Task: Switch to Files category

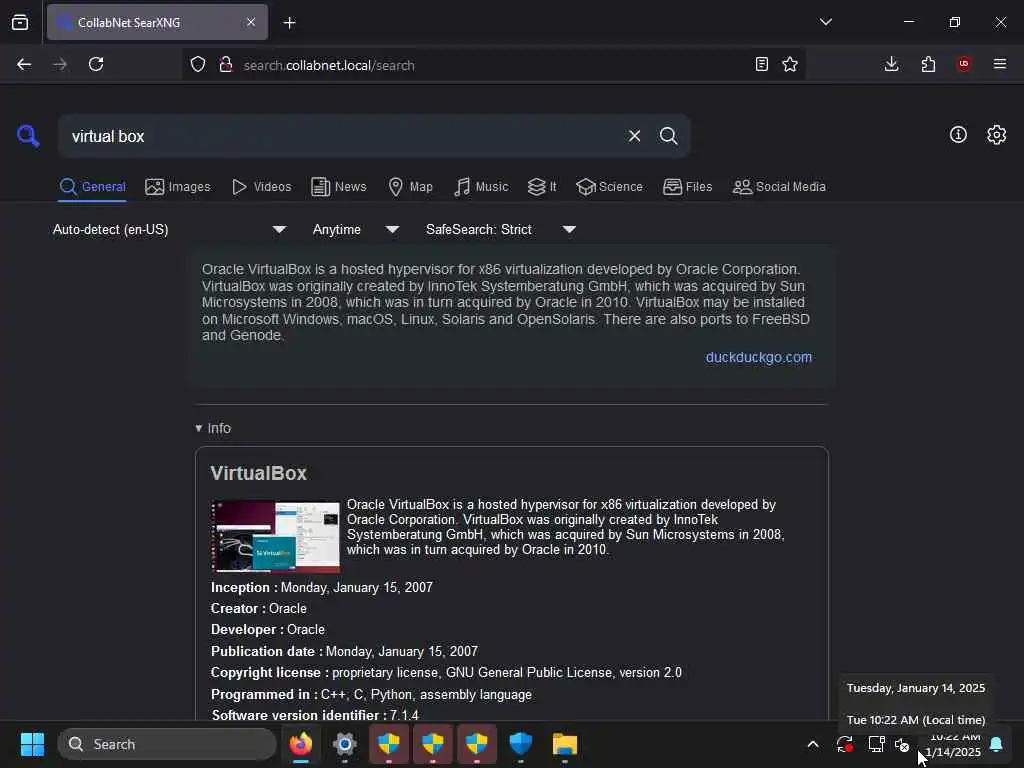Action: pos(688,187)
